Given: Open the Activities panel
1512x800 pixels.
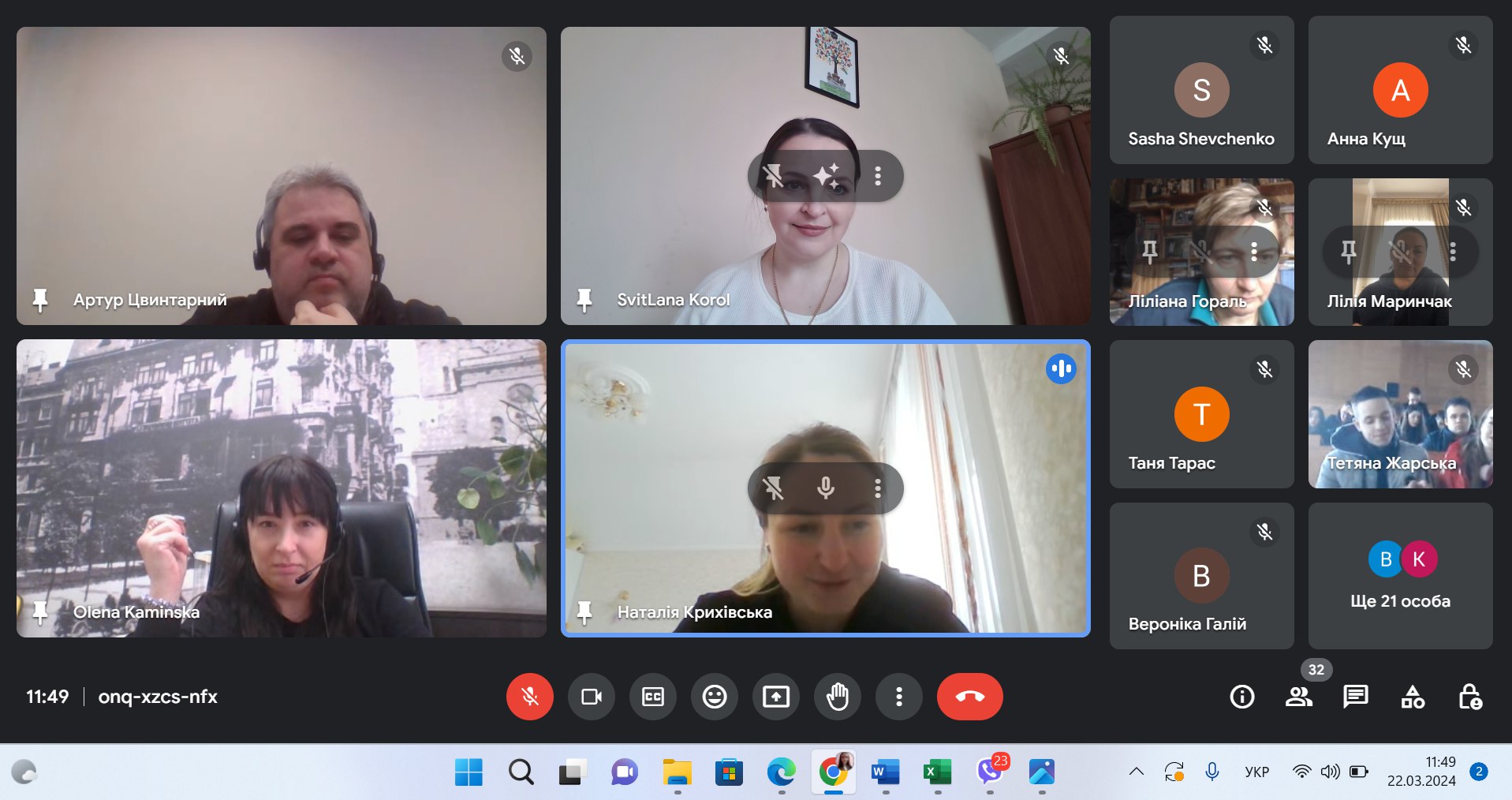Looking at the screenshot, I should (x=1413, y=697).
